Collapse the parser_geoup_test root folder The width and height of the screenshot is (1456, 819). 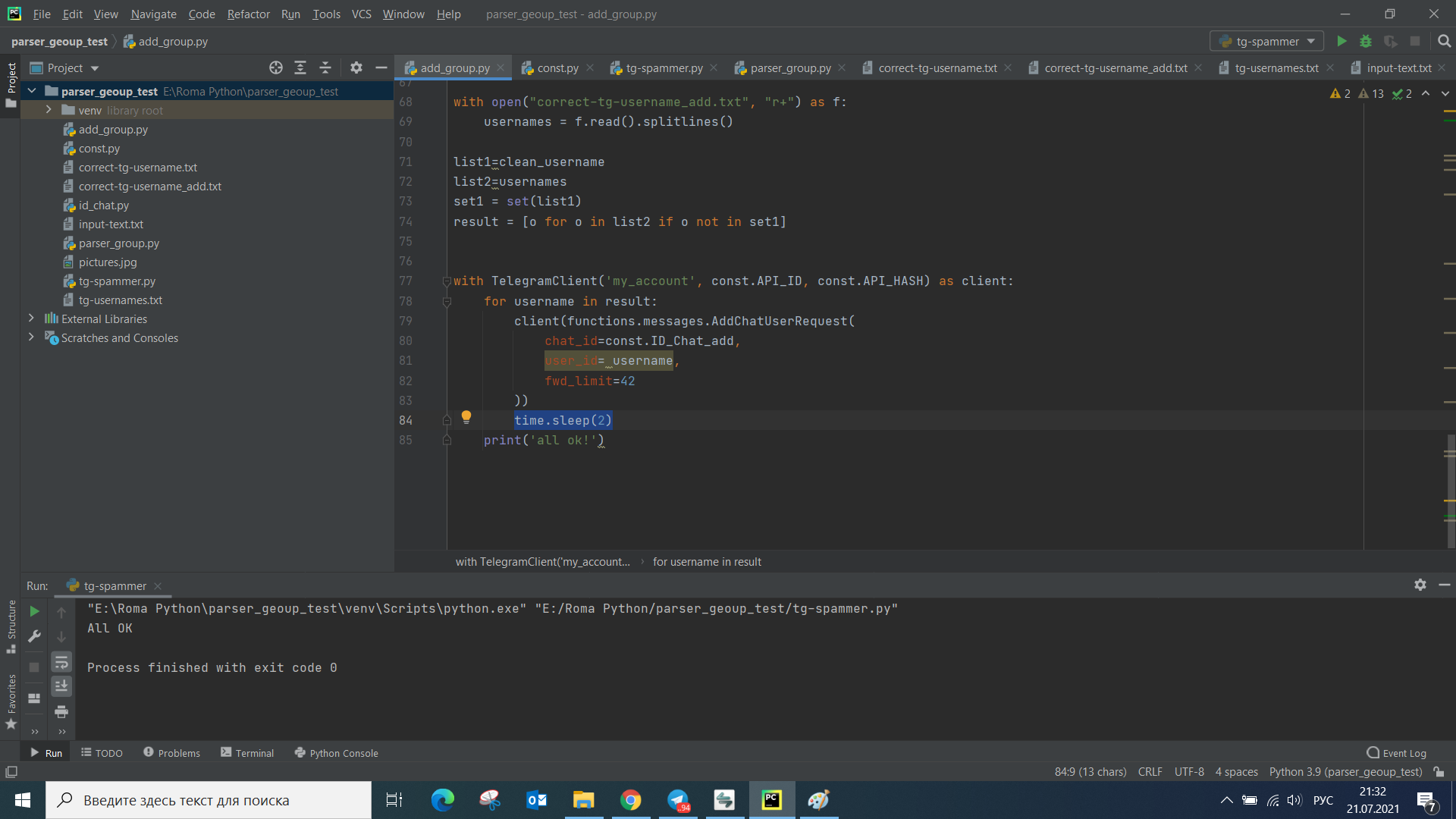[x=32, y=91]
